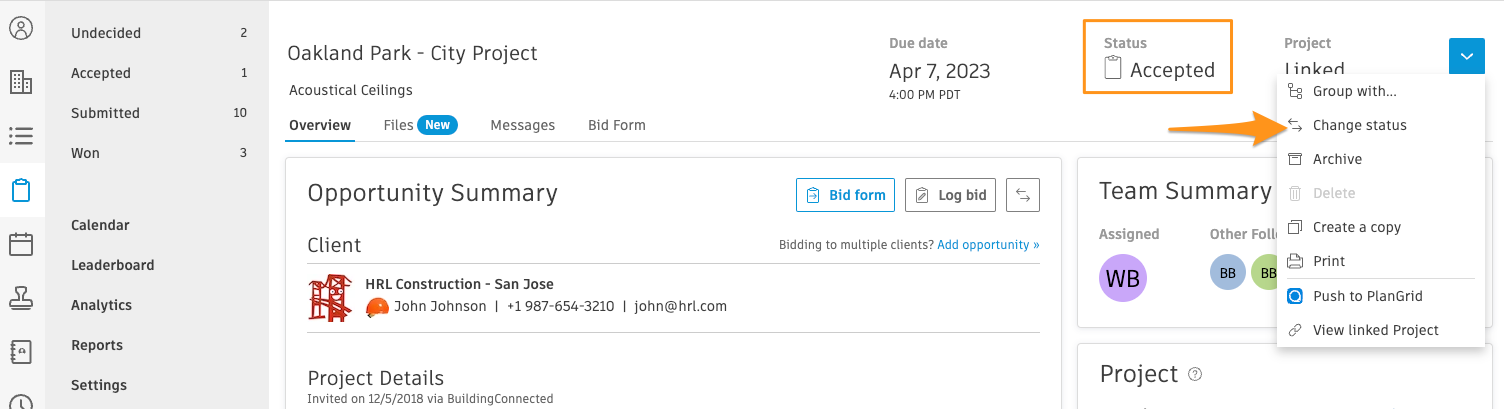Open the calendar icon in the sidebar
The image size is (1504, 409).
pos(21,244)
